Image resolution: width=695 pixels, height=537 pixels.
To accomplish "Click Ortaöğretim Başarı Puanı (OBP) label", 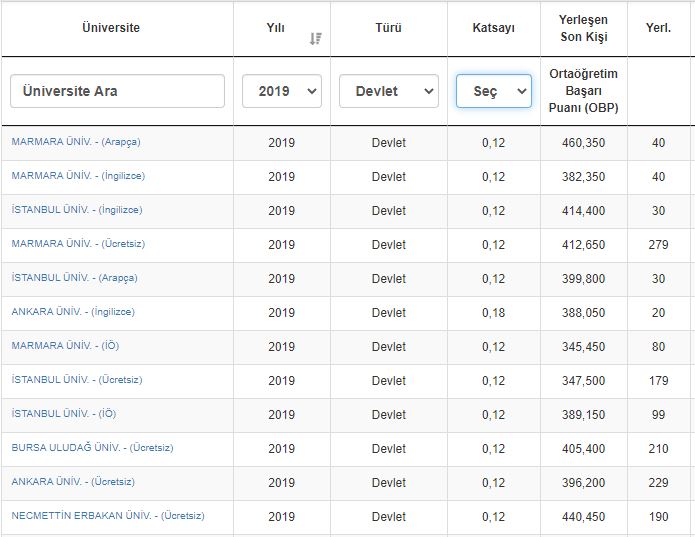I will tap(583, 91).
